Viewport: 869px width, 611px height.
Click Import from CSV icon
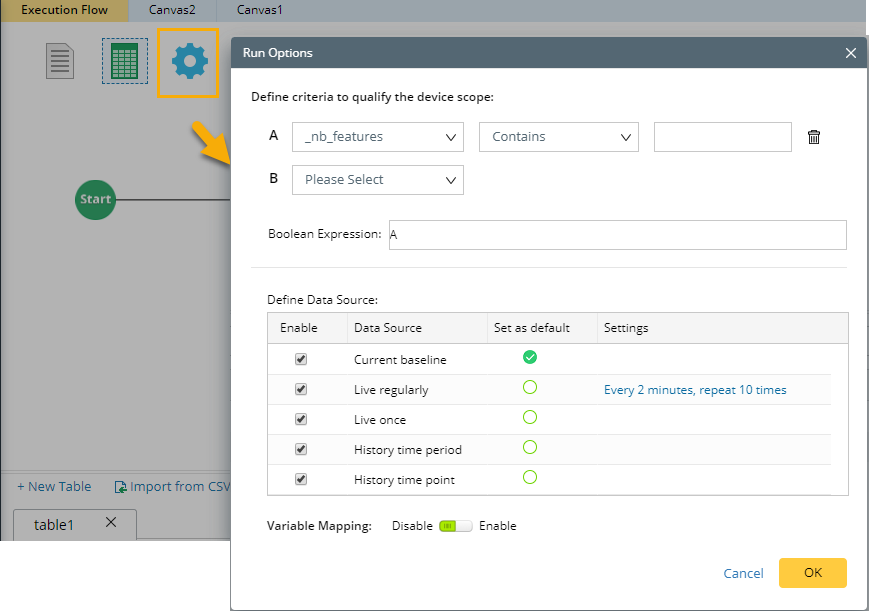[122, 487]
